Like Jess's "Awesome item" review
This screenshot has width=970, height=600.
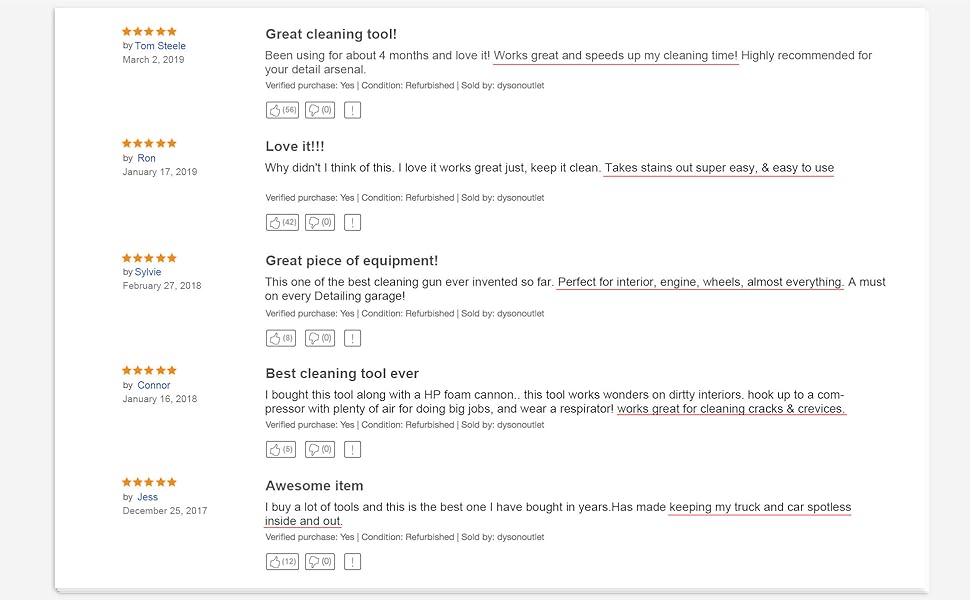[281, 562]
